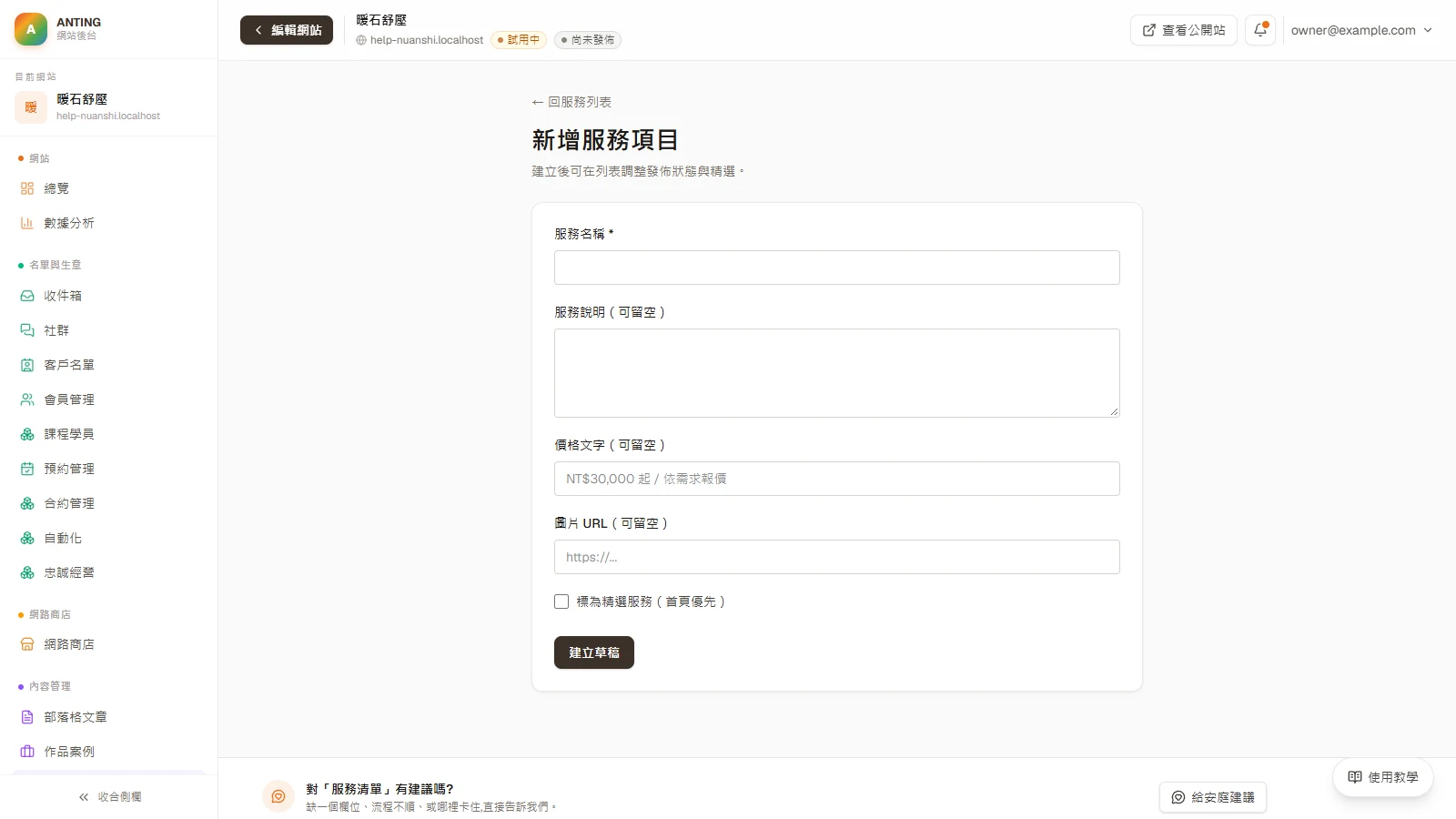
Task: Open 課程學員 course students
Action: tap(108, 434)
